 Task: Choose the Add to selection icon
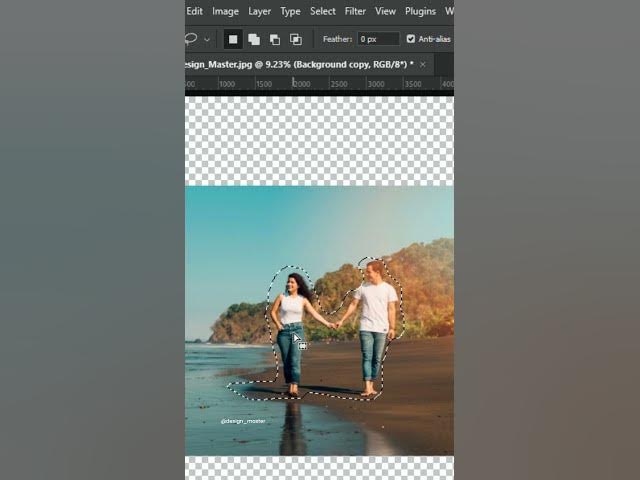(x=254, y=39)
